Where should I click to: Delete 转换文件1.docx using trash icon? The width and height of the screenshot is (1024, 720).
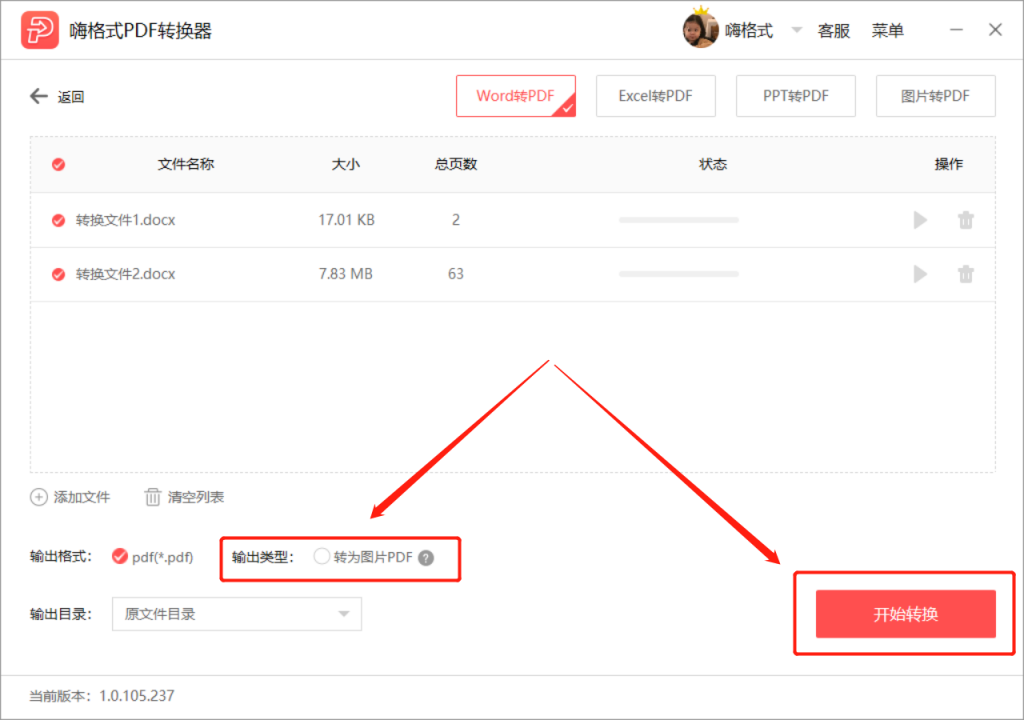coord(966,220)
